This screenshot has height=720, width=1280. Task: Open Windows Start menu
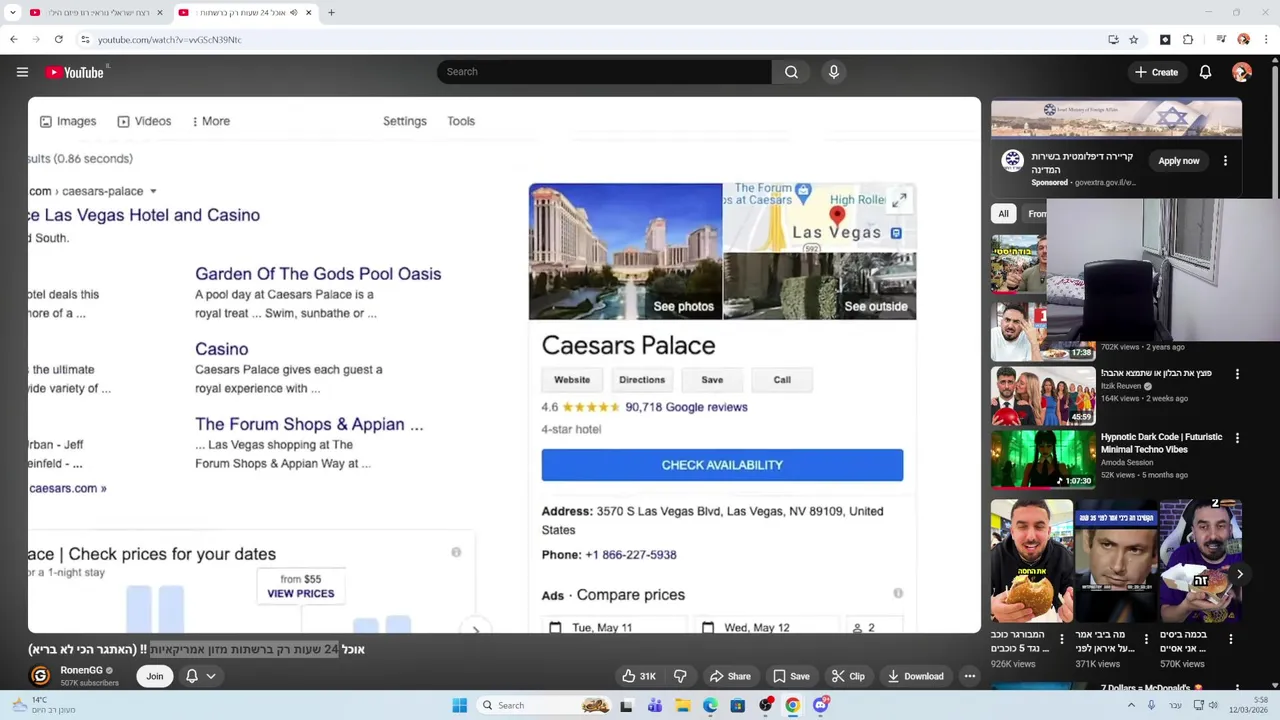pos(459,705)
